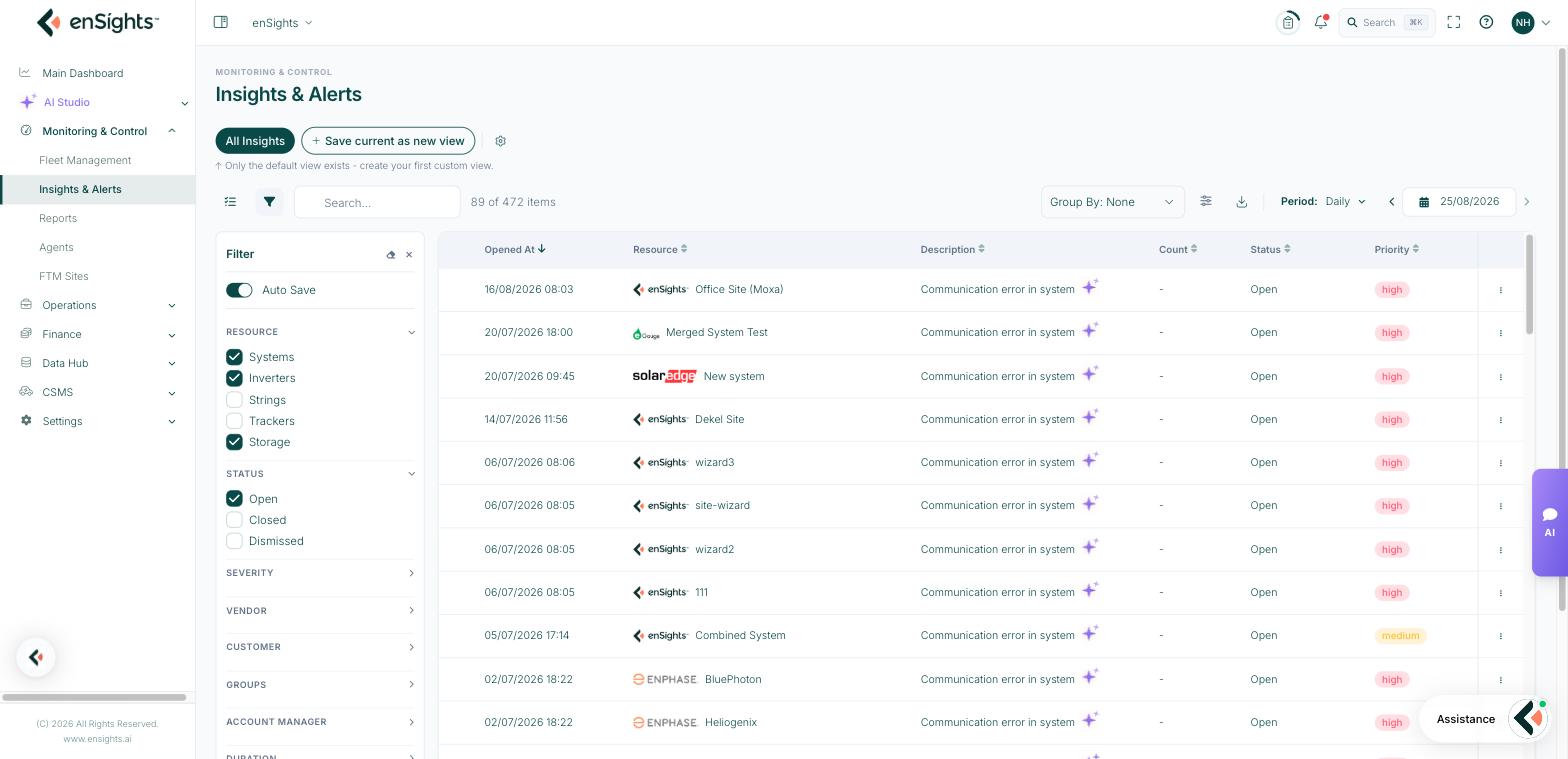Open the help question mark icon

(x=1486, y=22)
